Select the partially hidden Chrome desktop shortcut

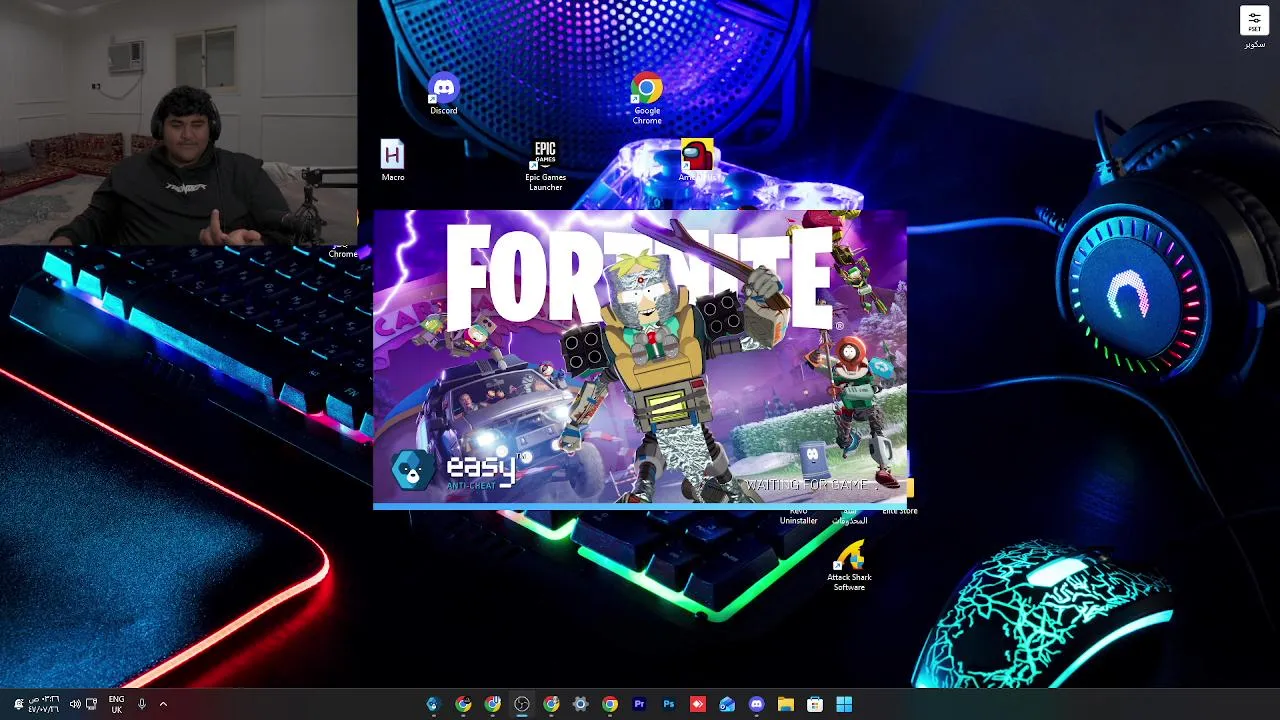point(342,252)
